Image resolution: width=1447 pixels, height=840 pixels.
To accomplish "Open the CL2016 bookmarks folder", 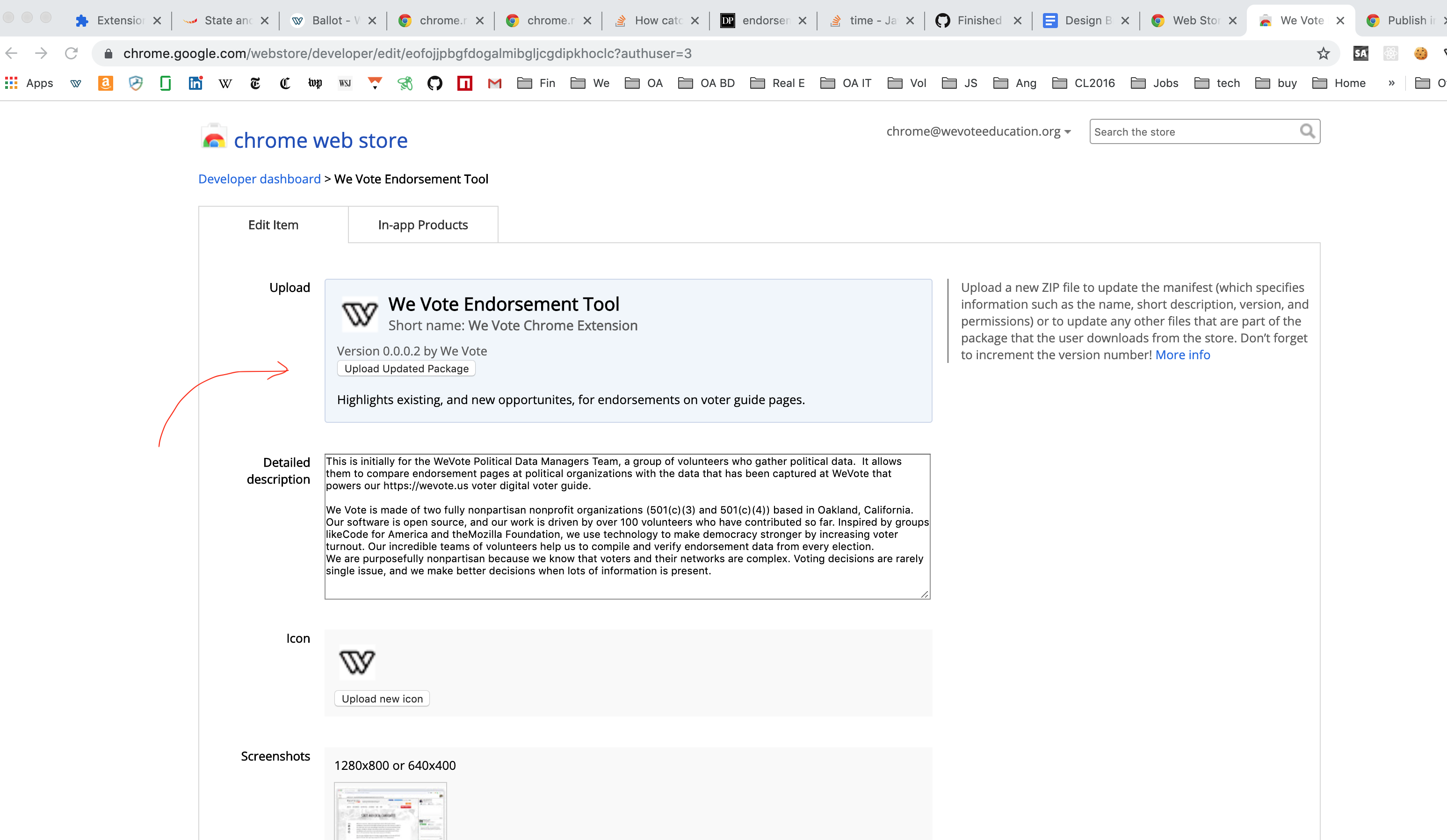I will 1084,83.
